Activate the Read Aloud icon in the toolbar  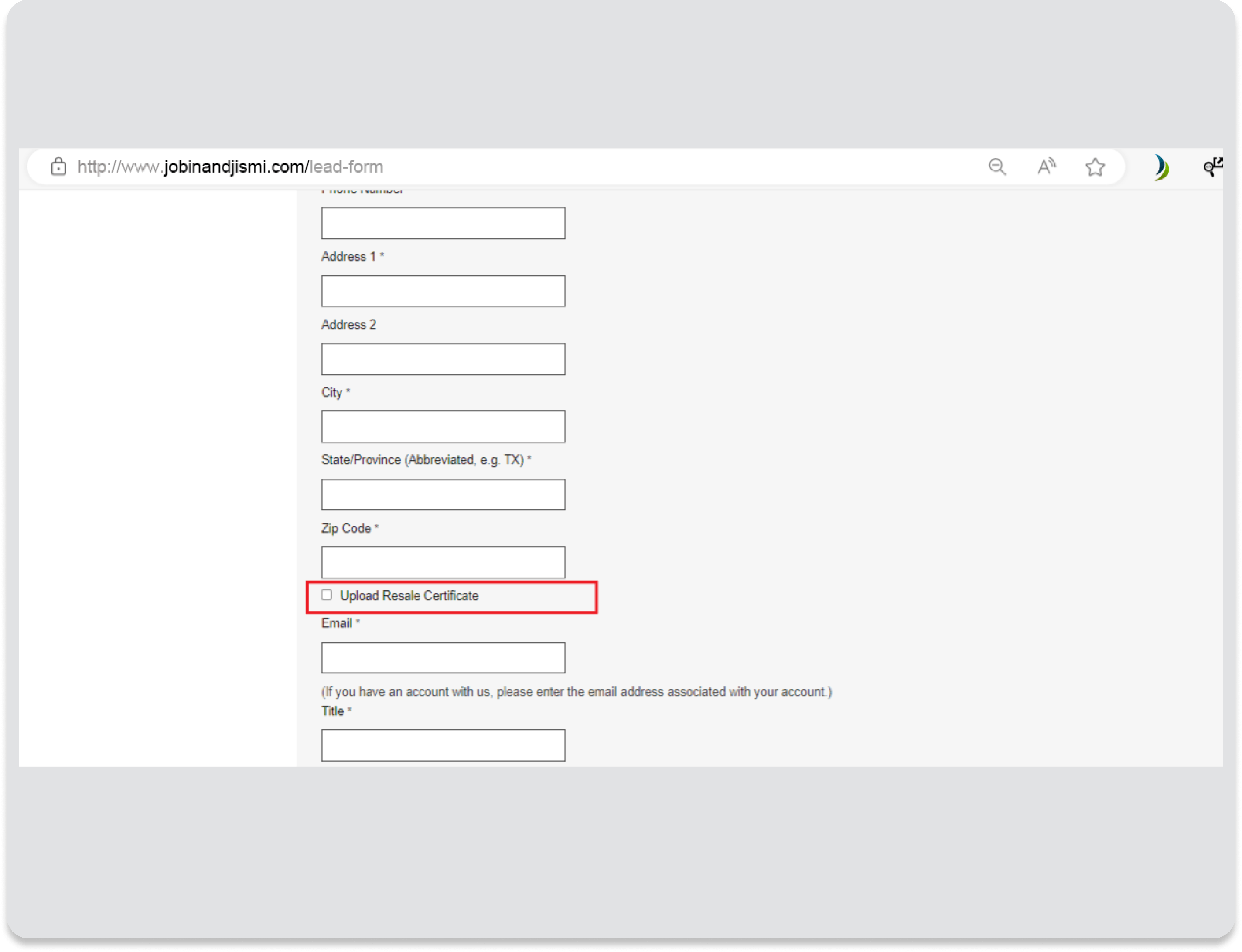click(x=1047, y=166)
